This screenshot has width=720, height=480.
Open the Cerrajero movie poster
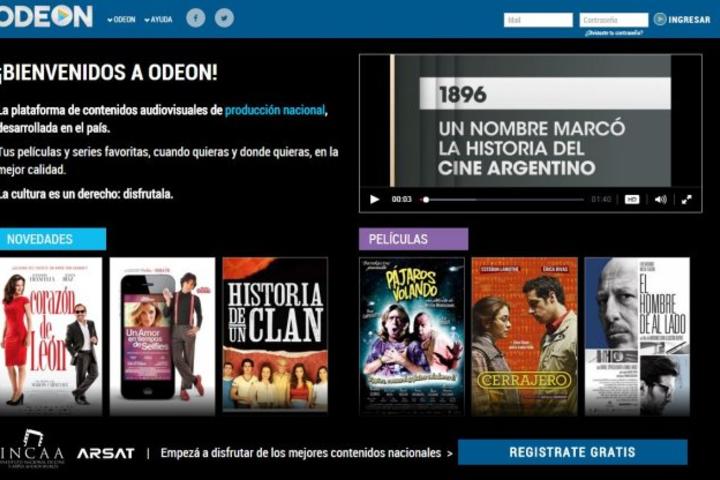point(525,336)
